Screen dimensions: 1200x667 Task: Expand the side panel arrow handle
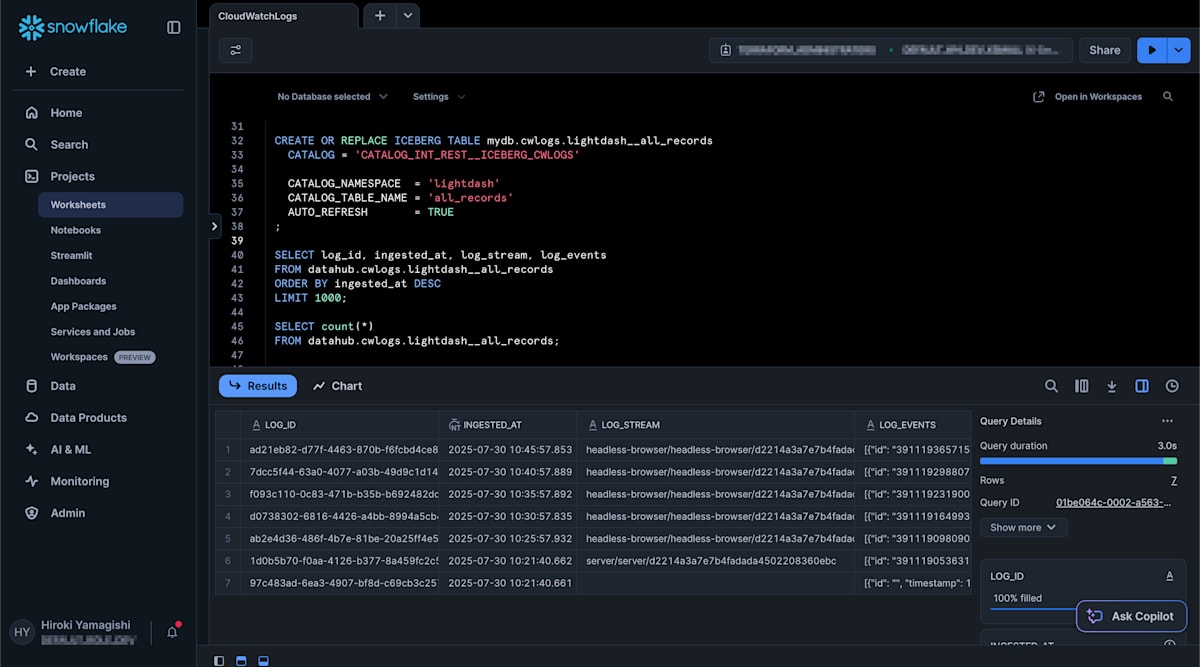point(214,227)
